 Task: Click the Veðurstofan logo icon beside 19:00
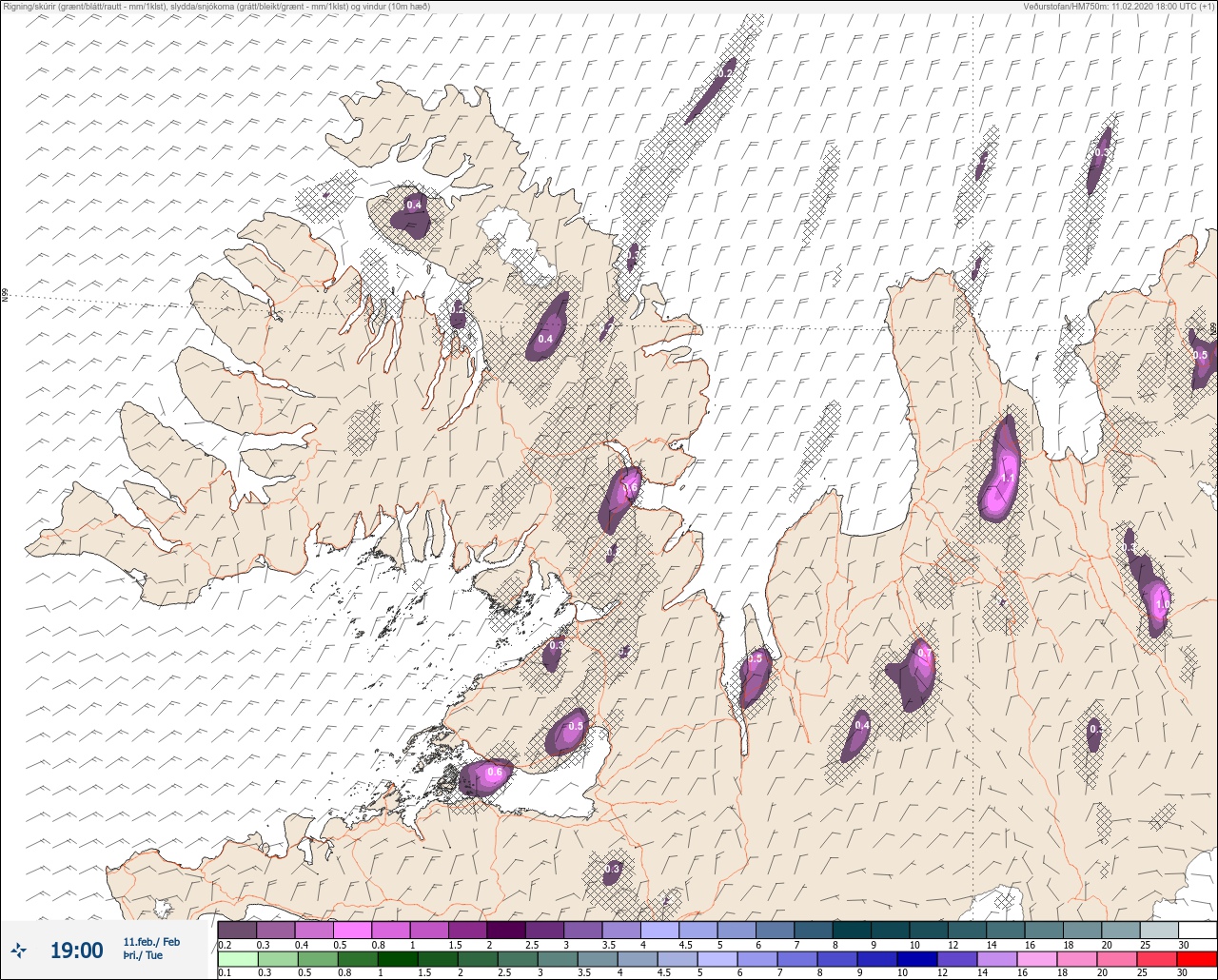[x=19, y=950]
